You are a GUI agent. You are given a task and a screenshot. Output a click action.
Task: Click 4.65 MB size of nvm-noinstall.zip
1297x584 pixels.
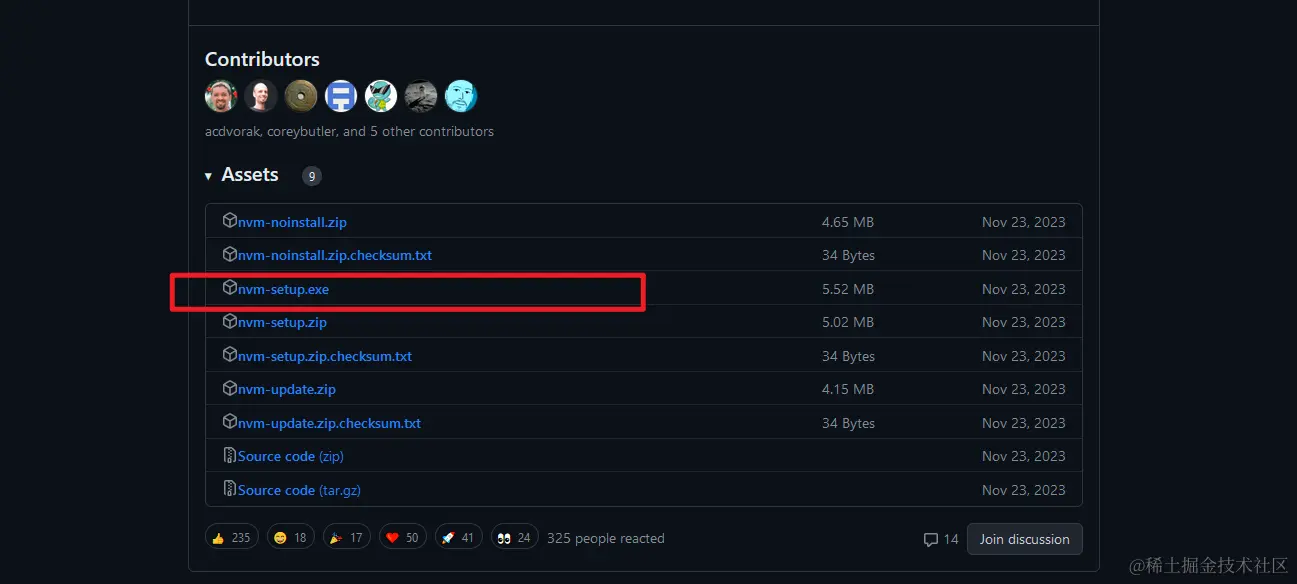pos(848,222)
